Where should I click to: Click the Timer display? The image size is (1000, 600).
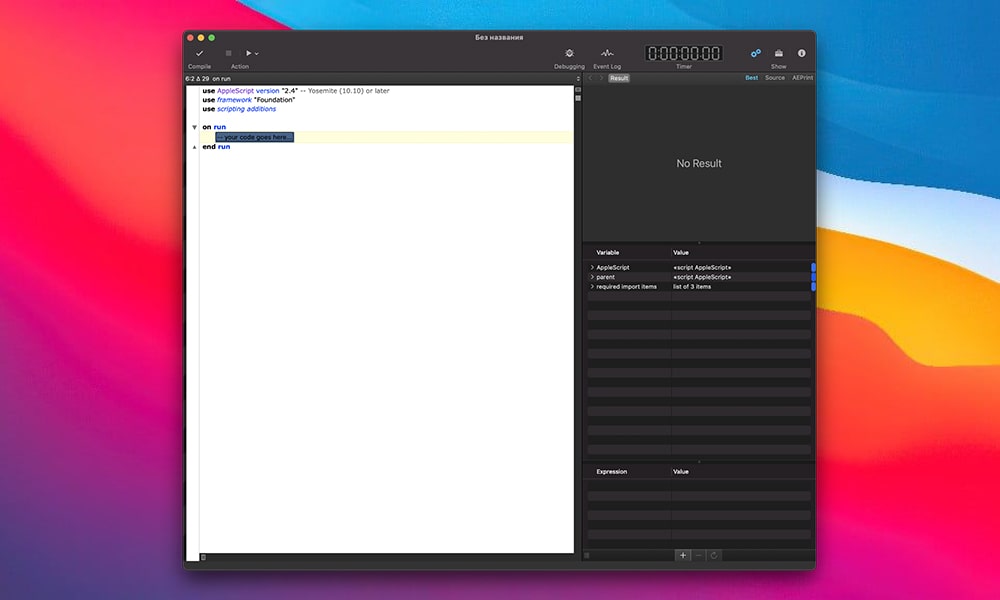click(x=683, y=53)
